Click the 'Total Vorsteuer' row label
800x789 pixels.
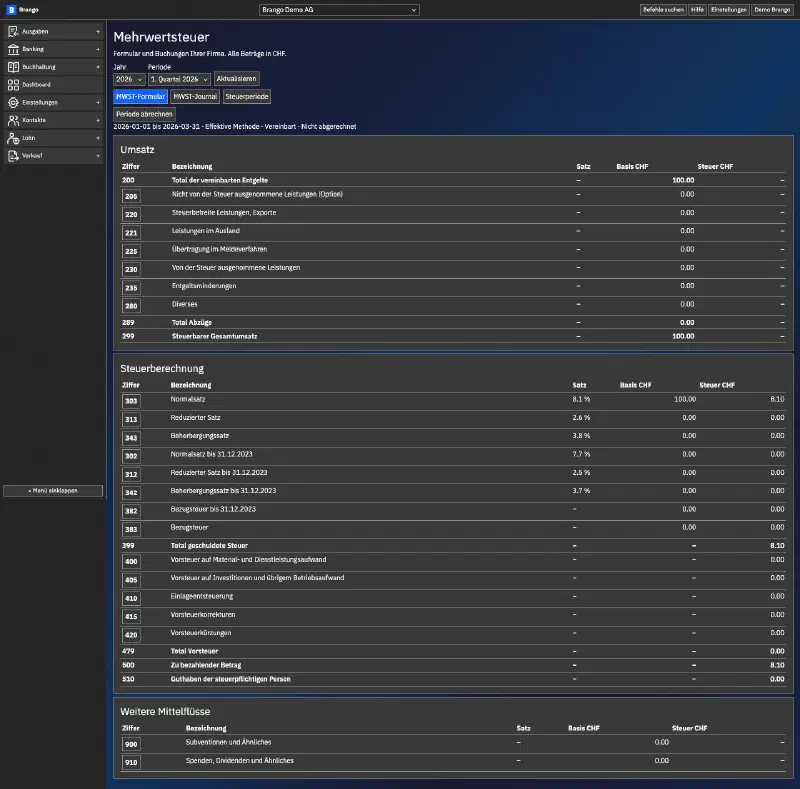[194, 651]
